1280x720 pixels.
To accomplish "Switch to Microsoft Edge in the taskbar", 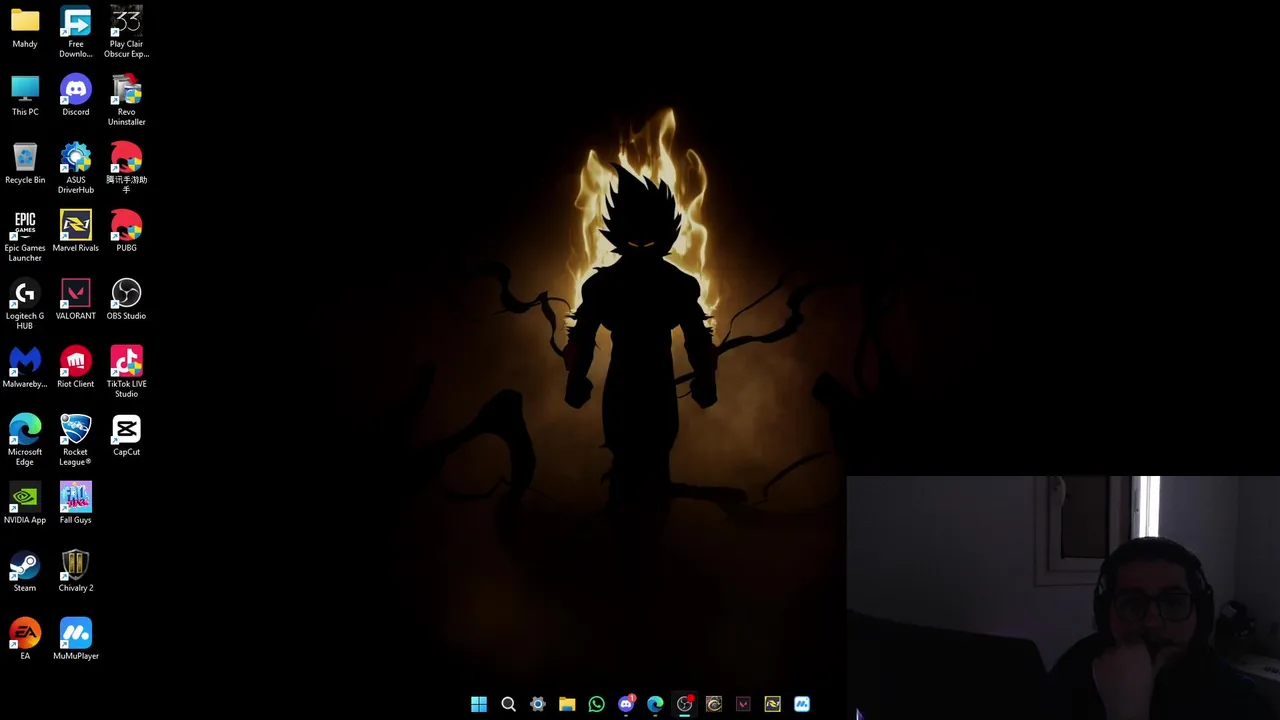I will pos(655,704).
